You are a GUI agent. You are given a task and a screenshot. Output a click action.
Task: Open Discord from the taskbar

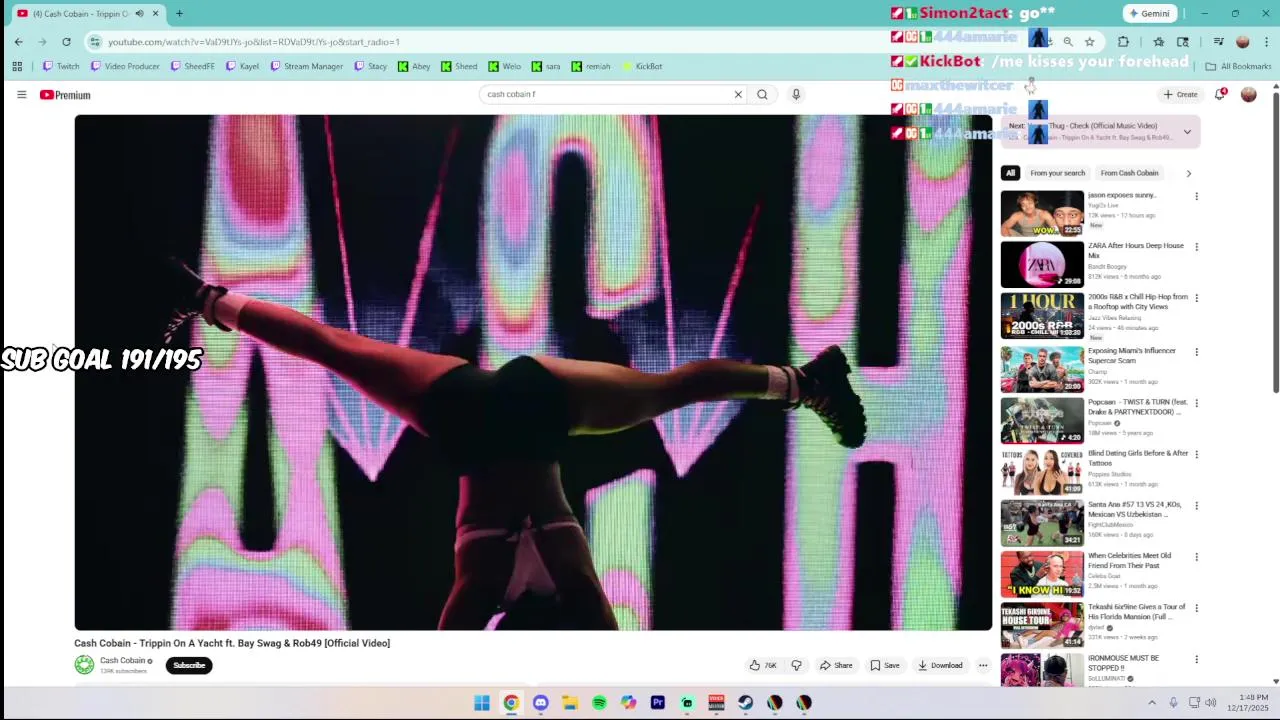(540, 703)
